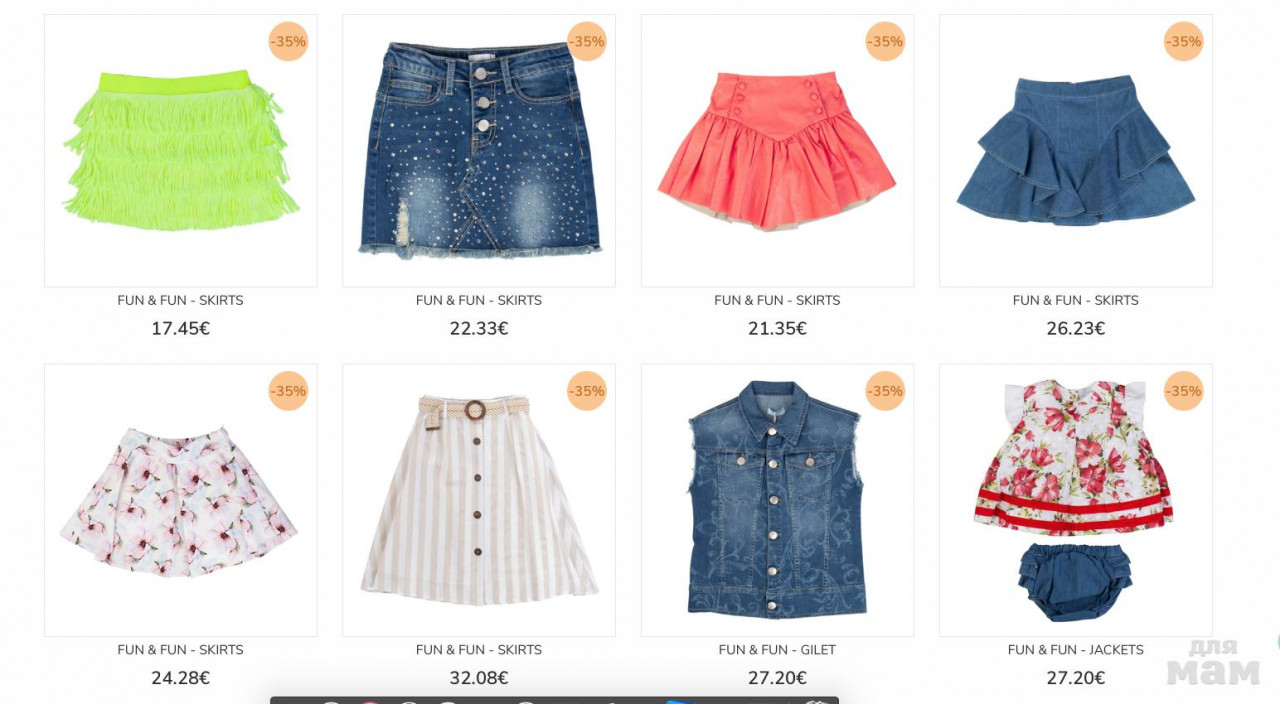
Task: Open SKIRTS title under rhinestone denim skirt
Action: click(x=479, y=300)
